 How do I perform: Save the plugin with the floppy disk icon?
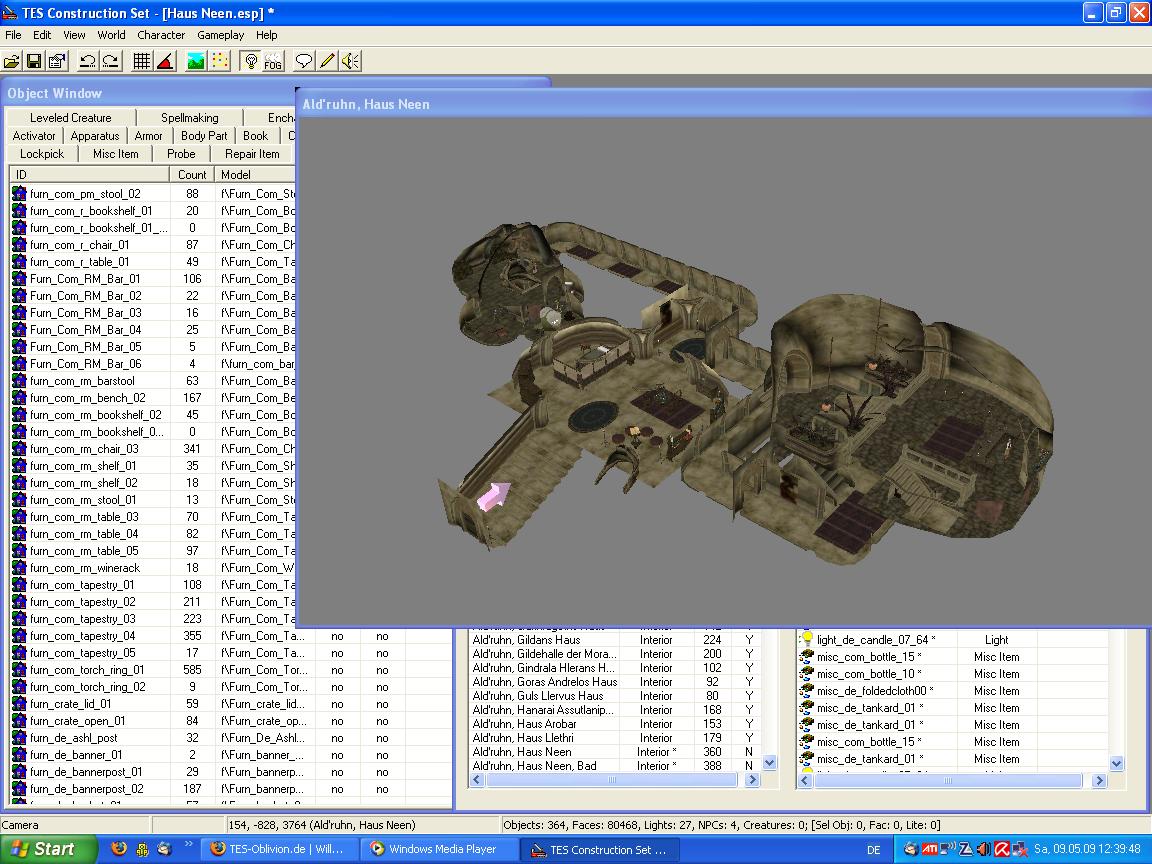[34, 61]
